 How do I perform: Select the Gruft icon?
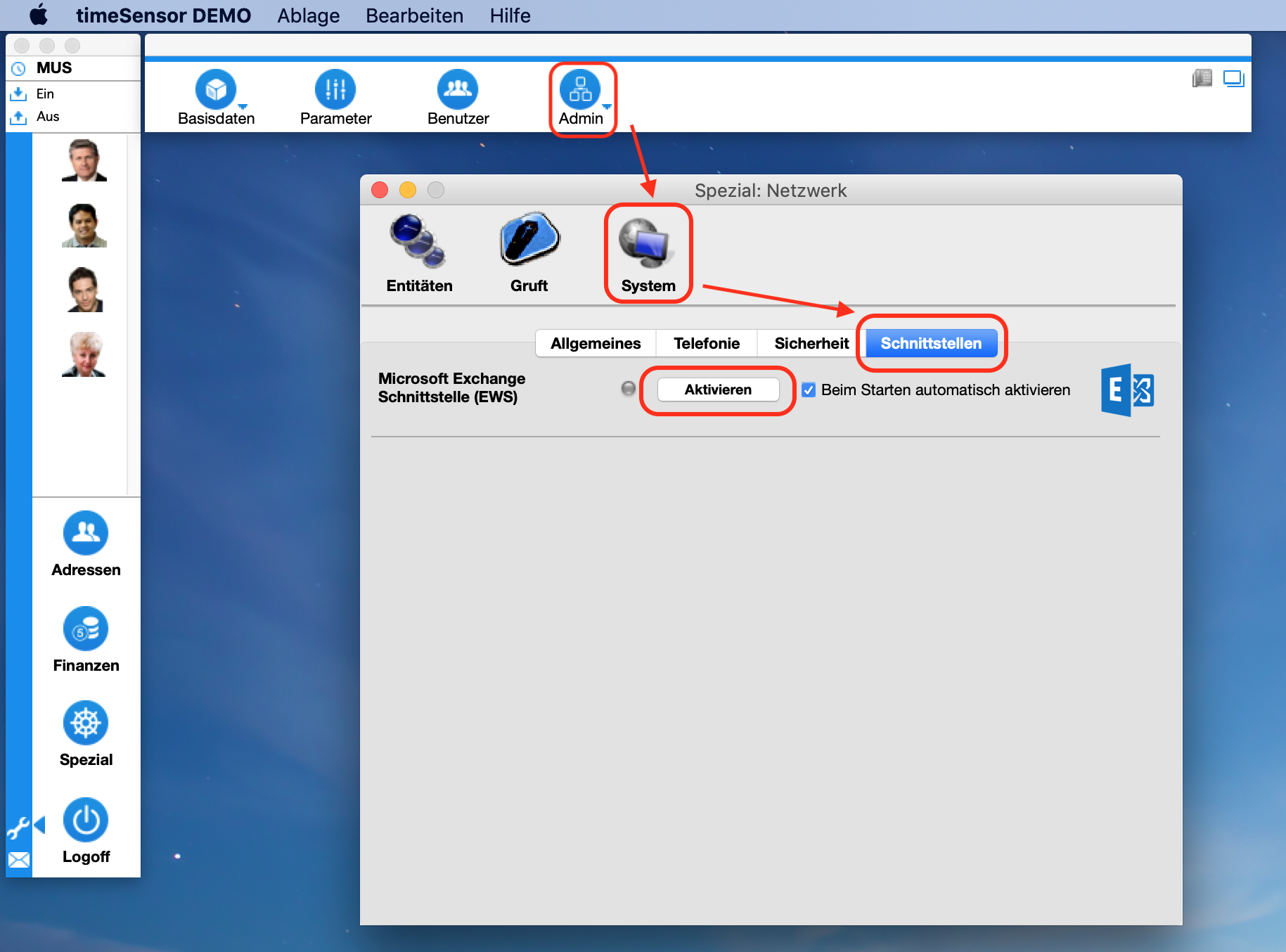(x=529, y=239)
